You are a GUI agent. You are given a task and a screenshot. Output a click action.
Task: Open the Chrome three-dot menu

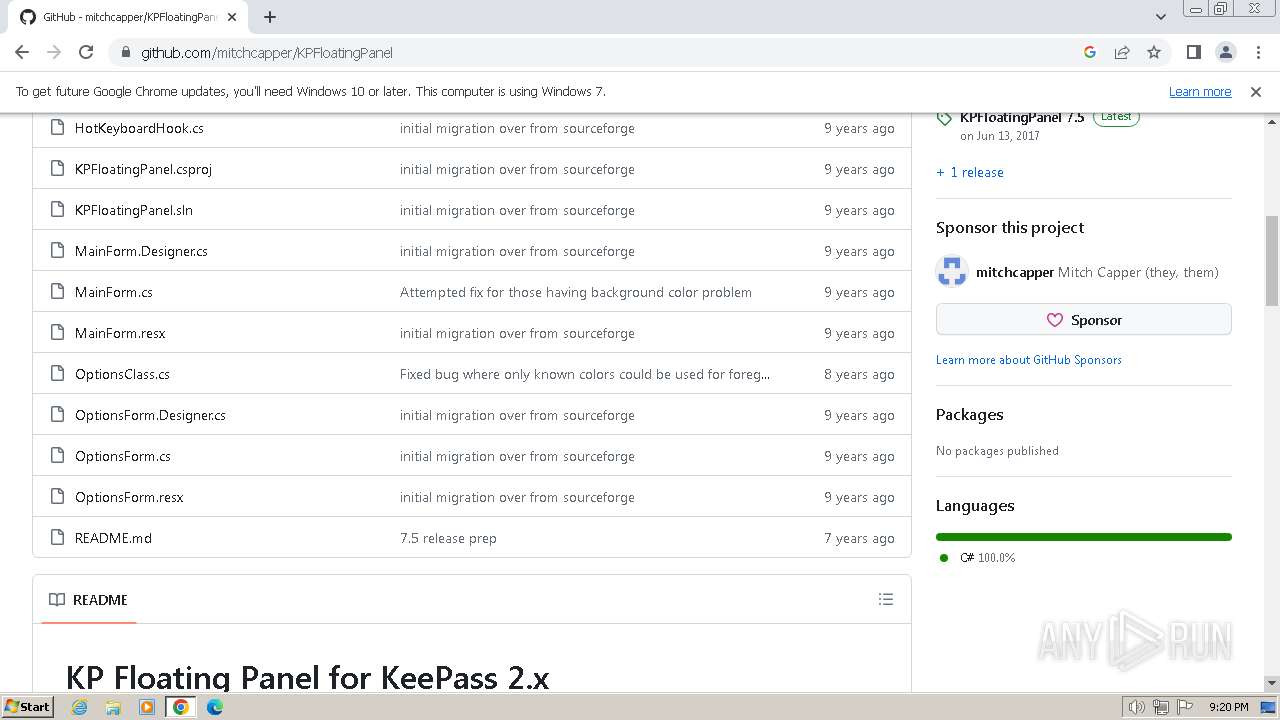[x=1257, y=52]
